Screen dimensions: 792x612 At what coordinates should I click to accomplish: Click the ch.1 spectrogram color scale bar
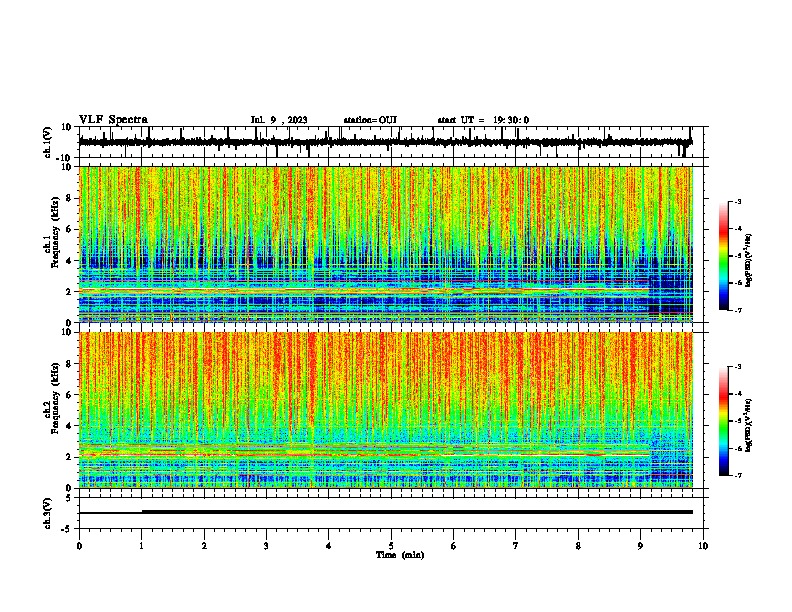pos(723,256)
